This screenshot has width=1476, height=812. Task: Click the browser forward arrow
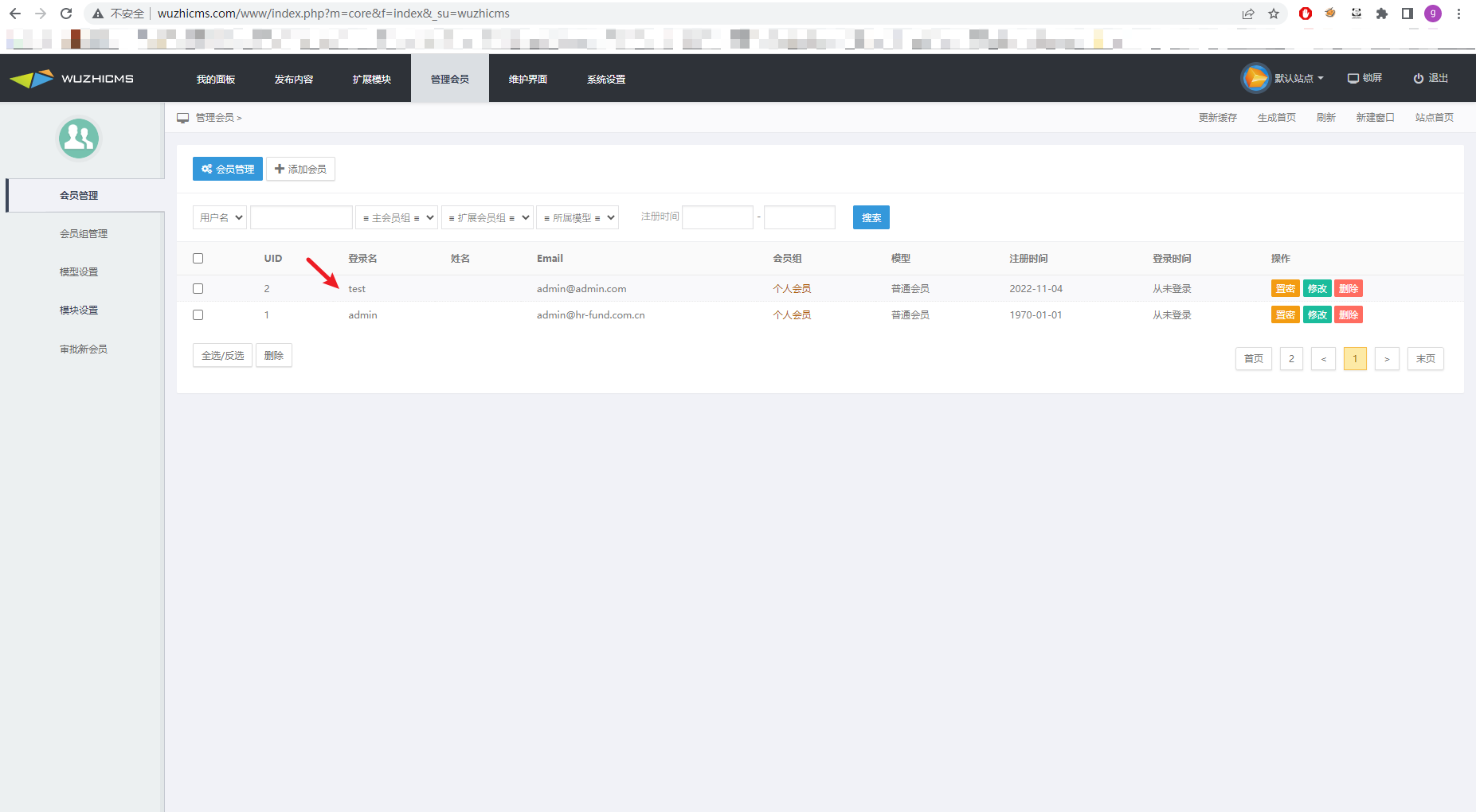[41, 14]
